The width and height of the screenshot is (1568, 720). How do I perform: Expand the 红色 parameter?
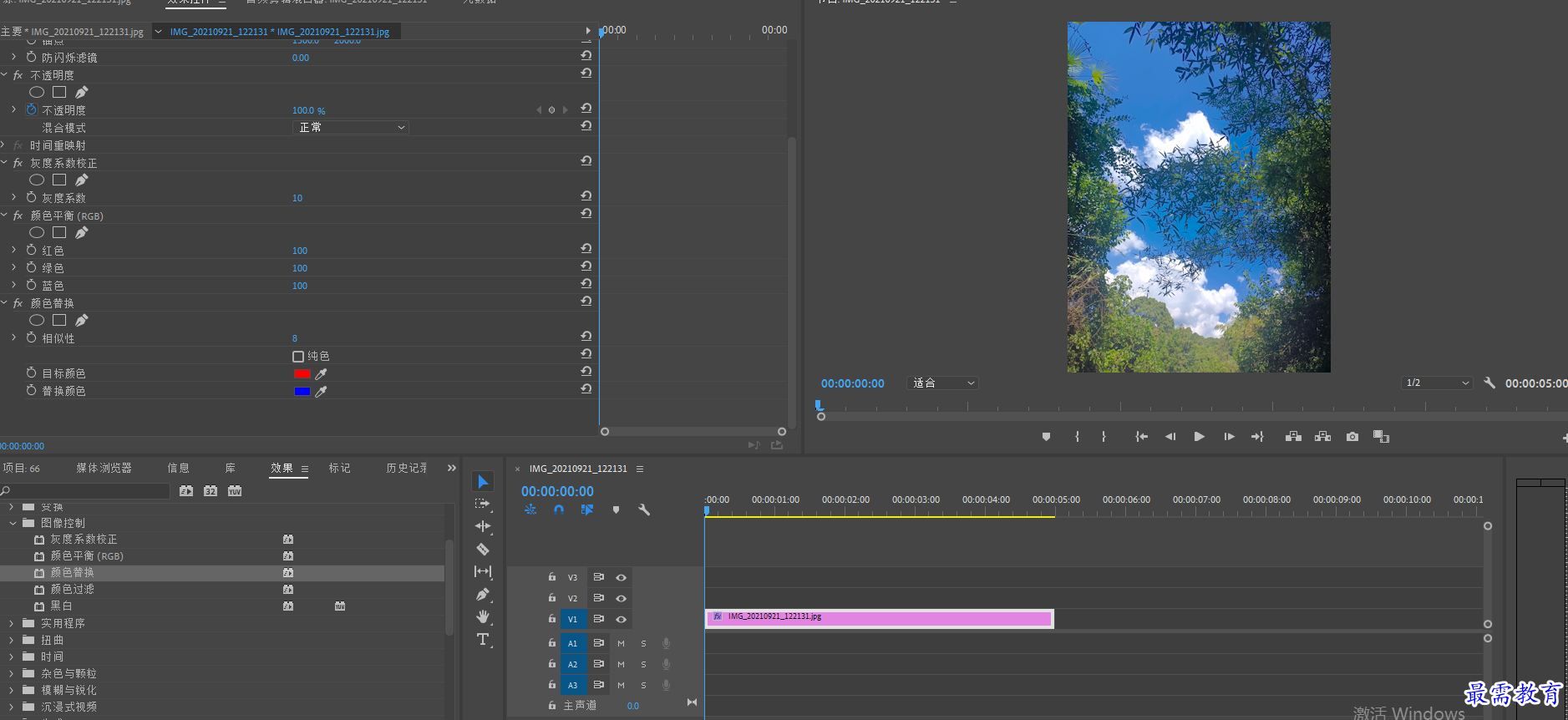coord(13,250)
